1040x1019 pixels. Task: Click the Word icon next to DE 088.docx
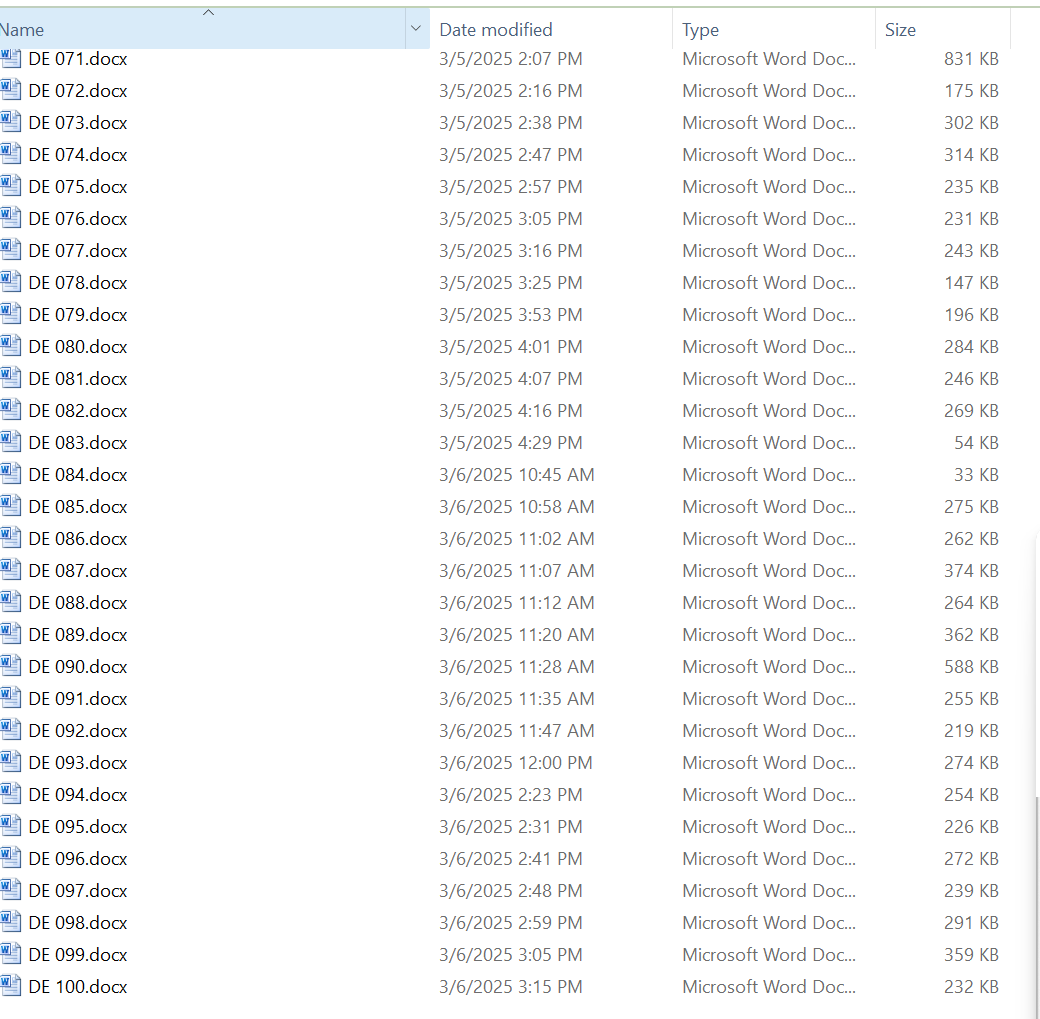tap(10, 603)
